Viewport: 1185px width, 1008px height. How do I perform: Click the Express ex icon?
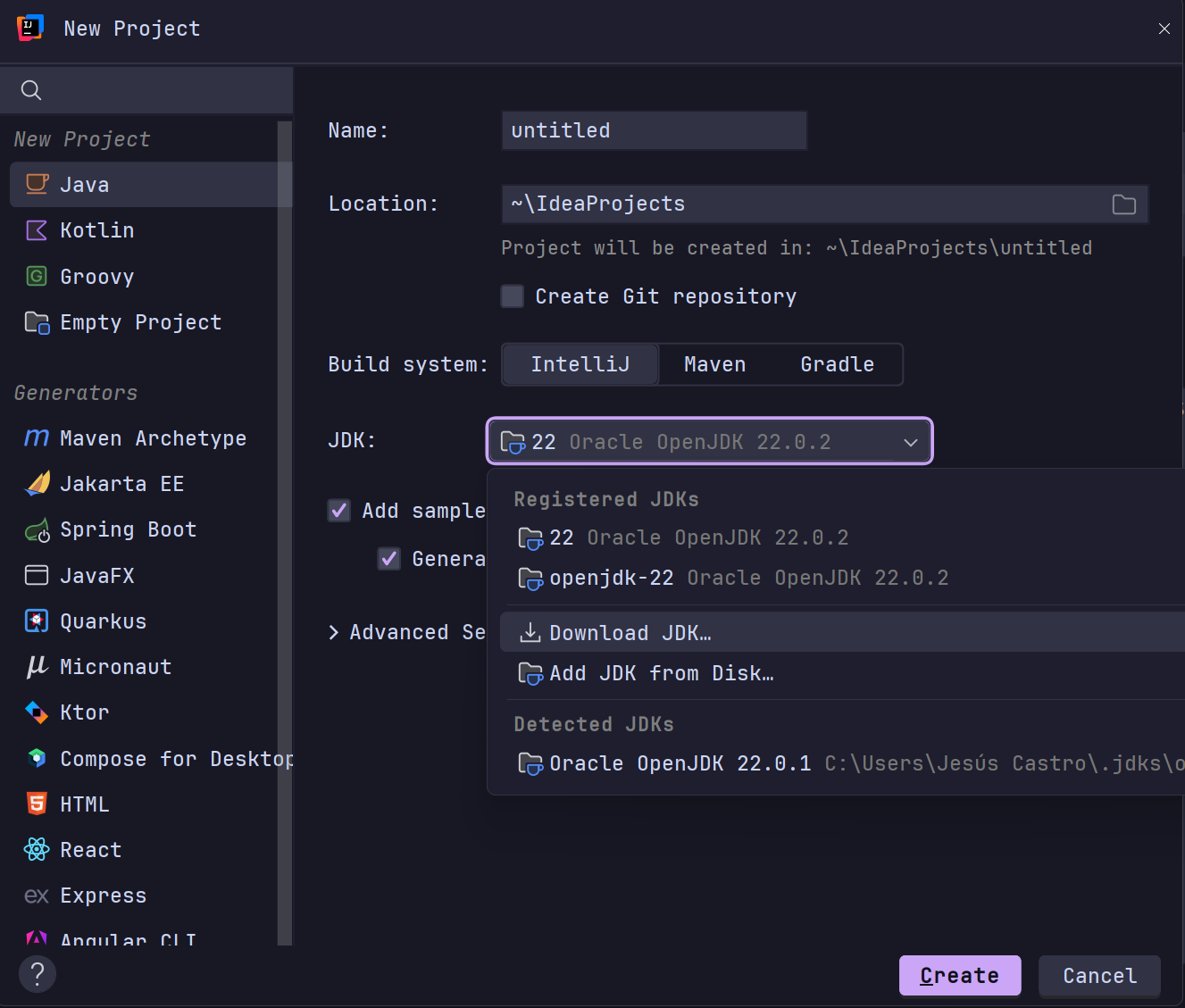pos(37,896)
